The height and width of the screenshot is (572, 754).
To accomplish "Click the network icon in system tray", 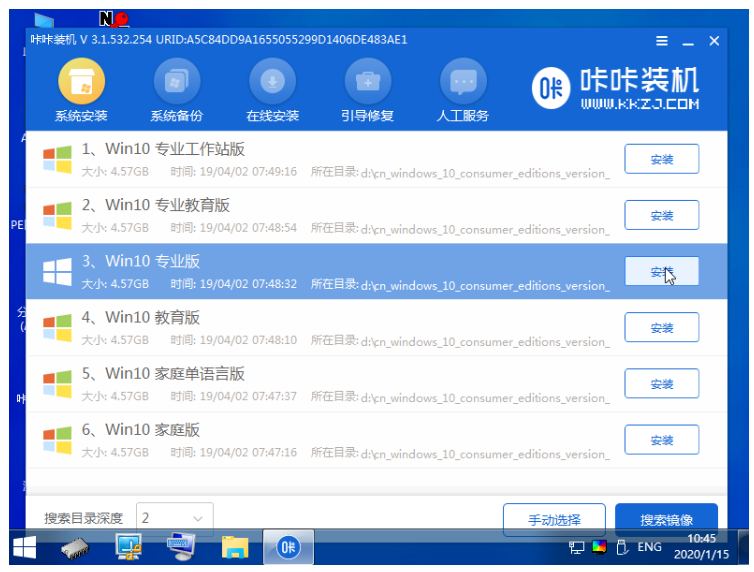I will click(x=577, y=547).
